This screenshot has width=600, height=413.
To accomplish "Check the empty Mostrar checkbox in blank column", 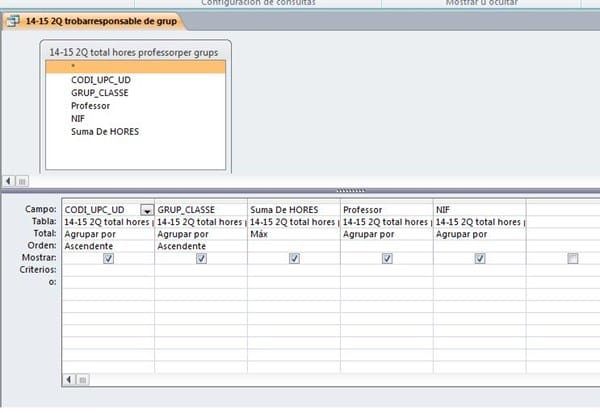I will (x=572, y=258).
